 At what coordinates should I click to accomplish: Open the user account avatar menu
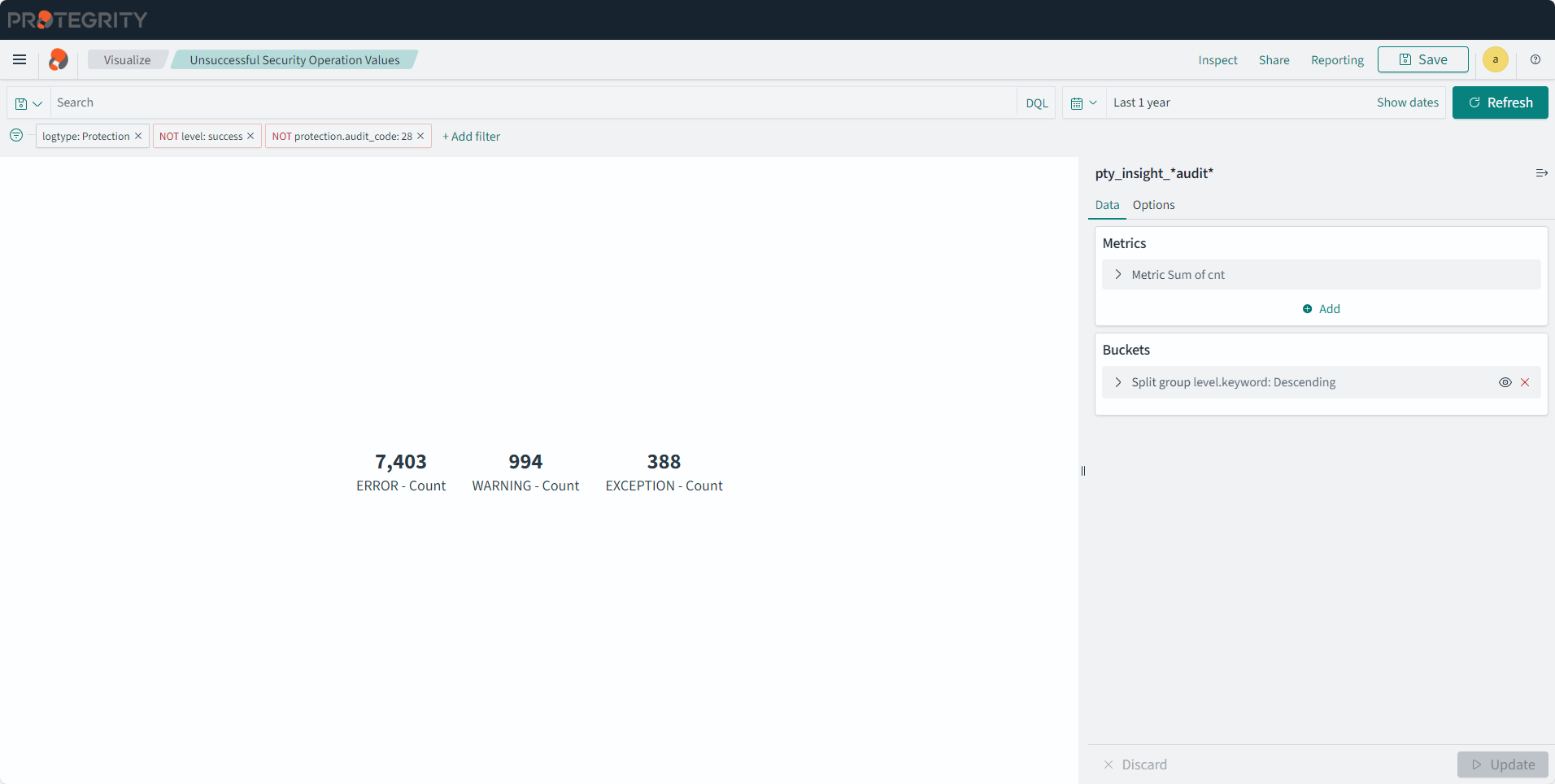coord(1495,59)
